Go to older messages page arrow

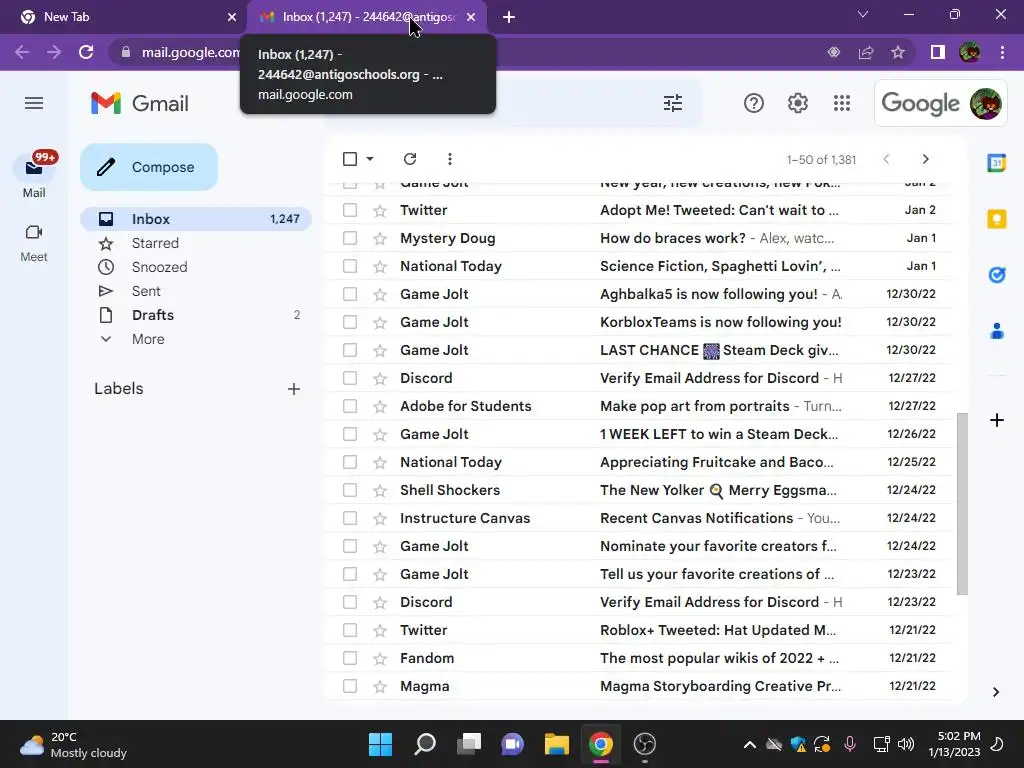click(x=925, y=159)
